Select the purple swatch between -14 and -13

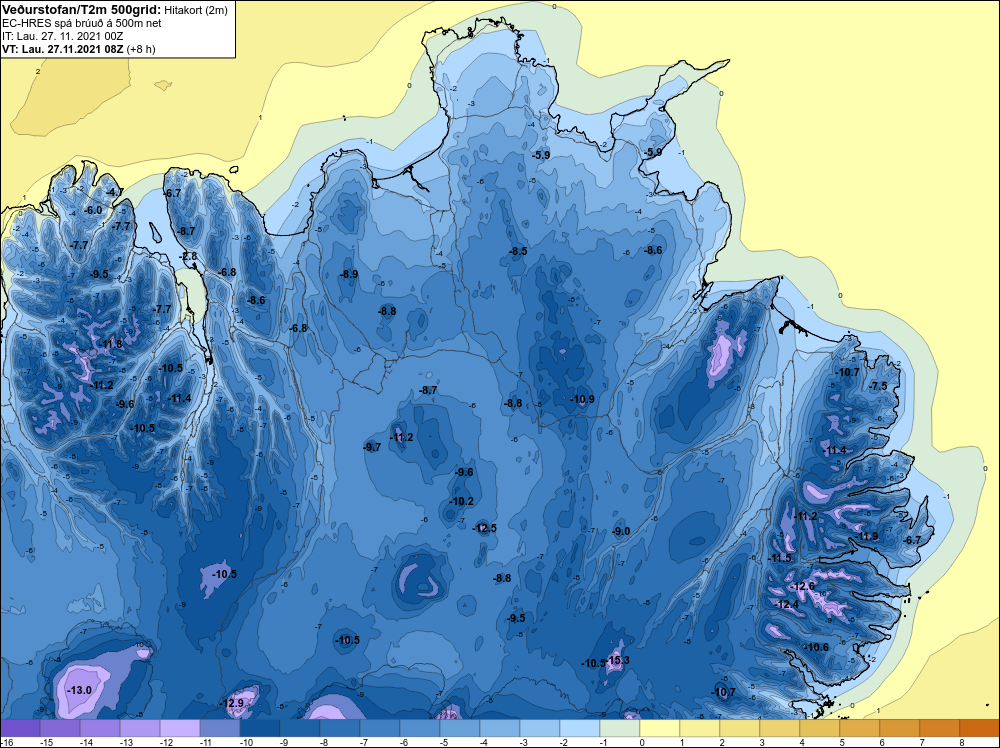pos(100,728)
